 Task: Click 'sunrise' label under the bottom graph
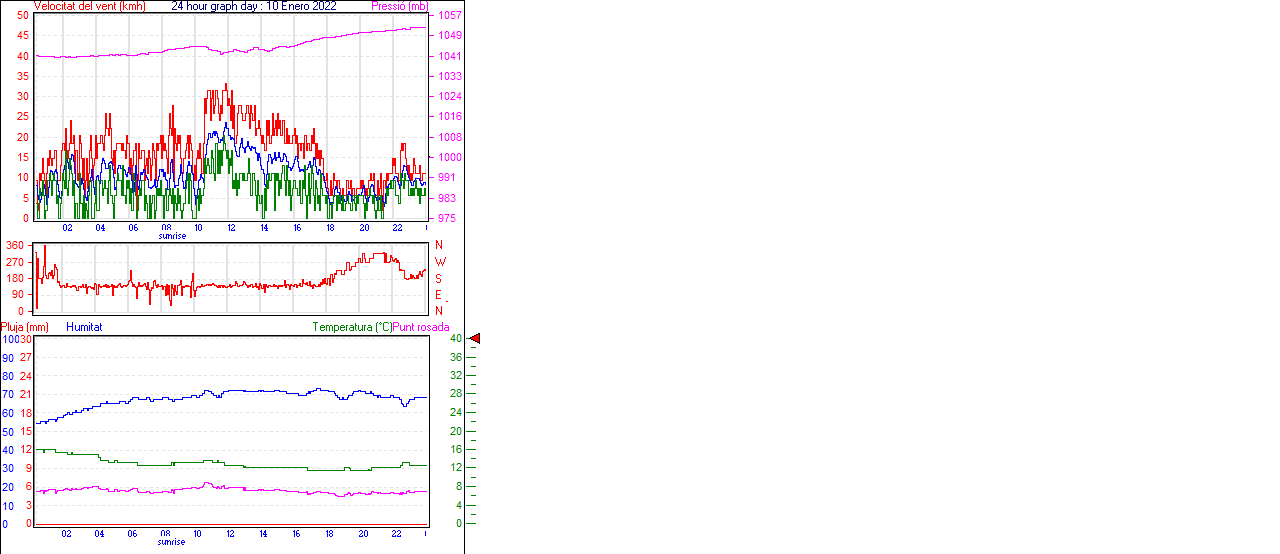coord(172,543)
